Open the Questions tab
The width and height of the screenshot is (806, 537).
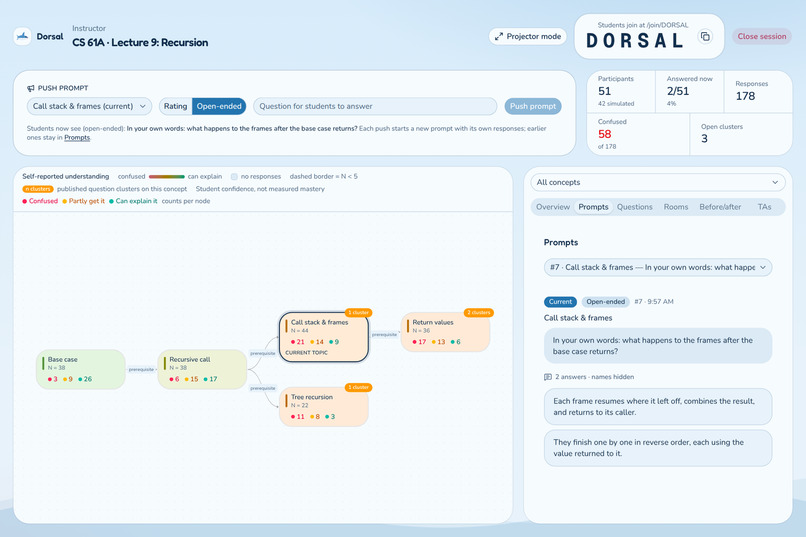[634, 207]
